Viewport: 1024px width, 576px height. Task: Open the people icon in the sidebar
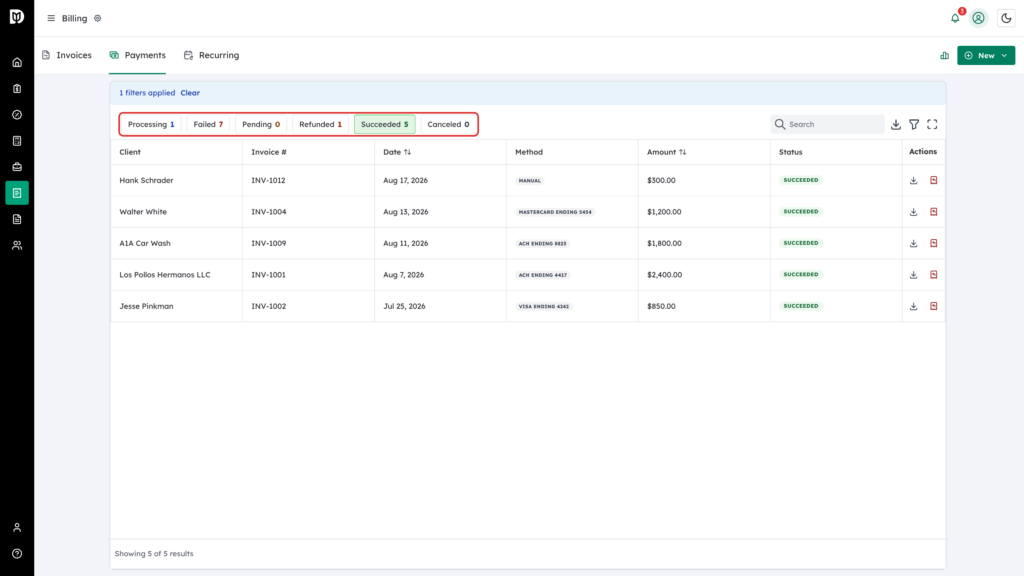click(17, 246)
